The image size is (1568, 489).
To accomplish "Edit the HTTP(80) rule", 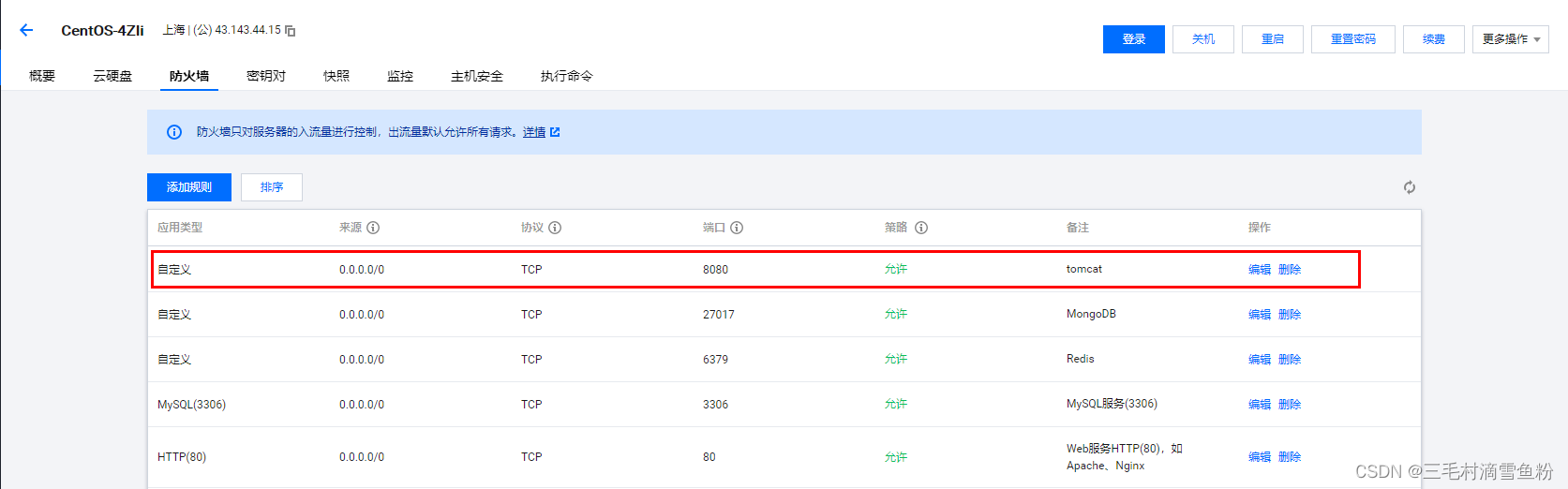I will 1260,457.
